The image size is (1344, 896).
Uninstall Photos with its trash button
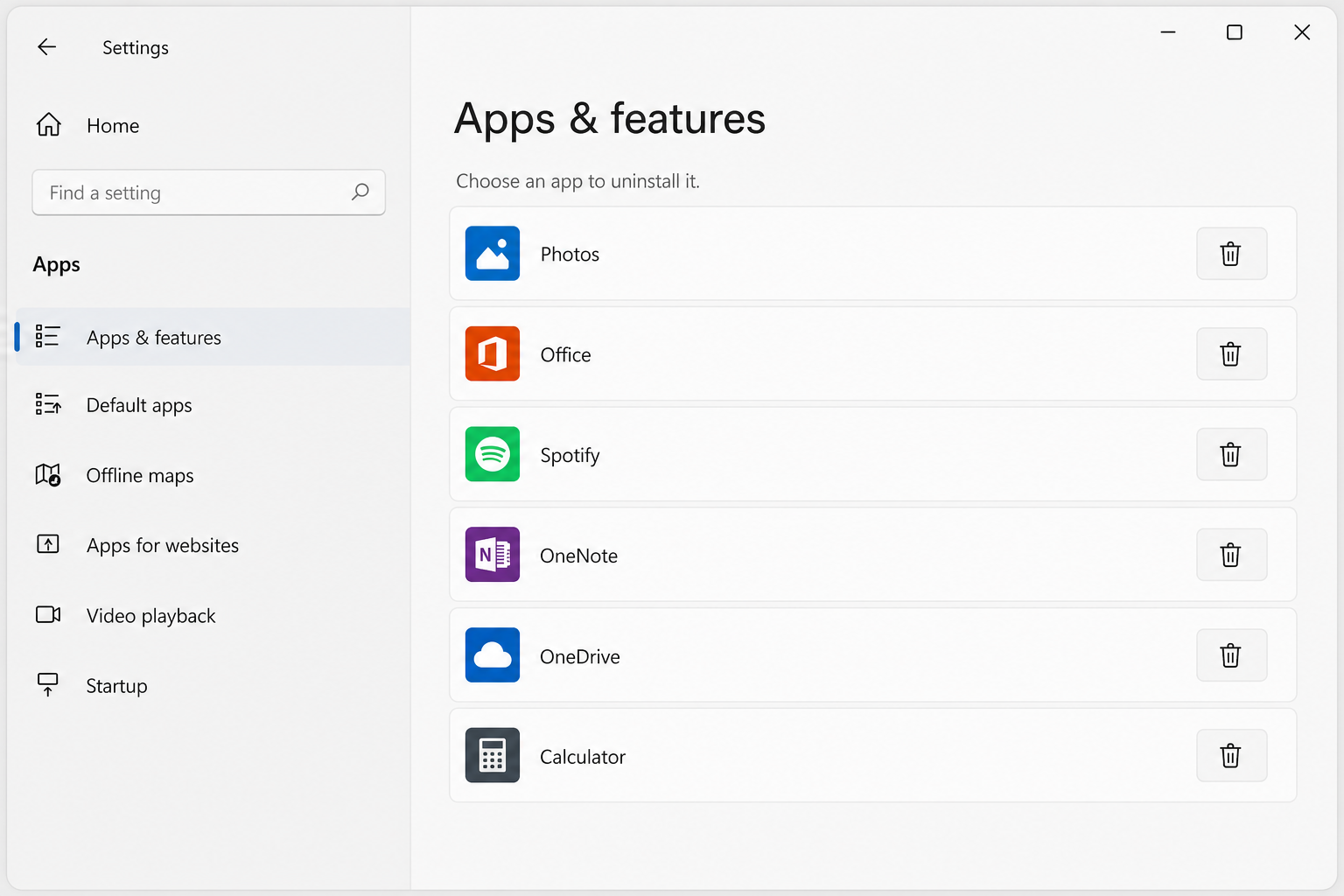1231,254
